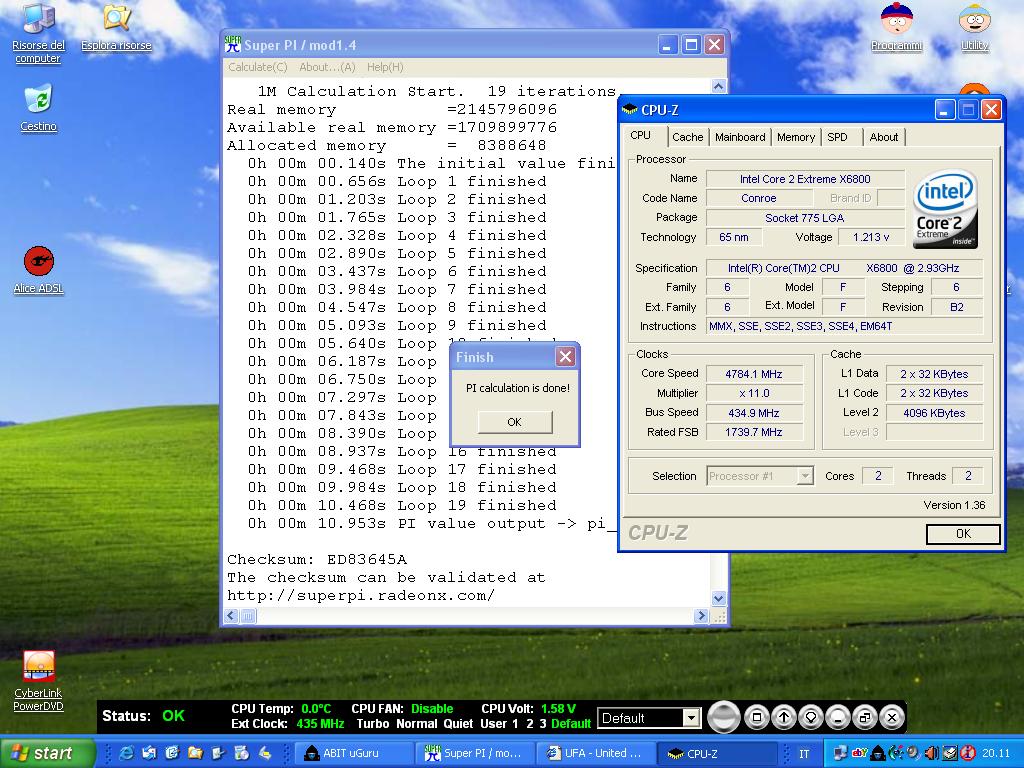Switch to the SPD tab in CPU-Z
This screenshot has width=1024, height=768.
point(837,137)
